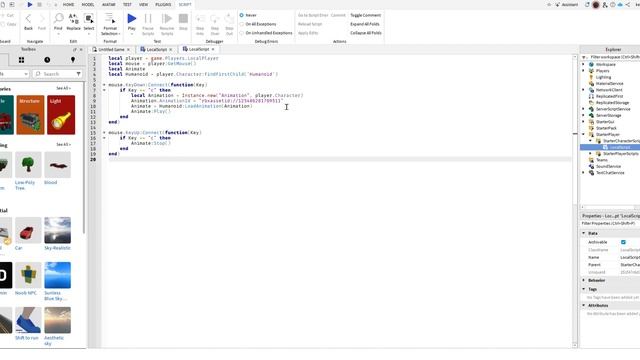Click the Toolbox search field
Viewport: 640px width, 360px height.
(57, 74)
